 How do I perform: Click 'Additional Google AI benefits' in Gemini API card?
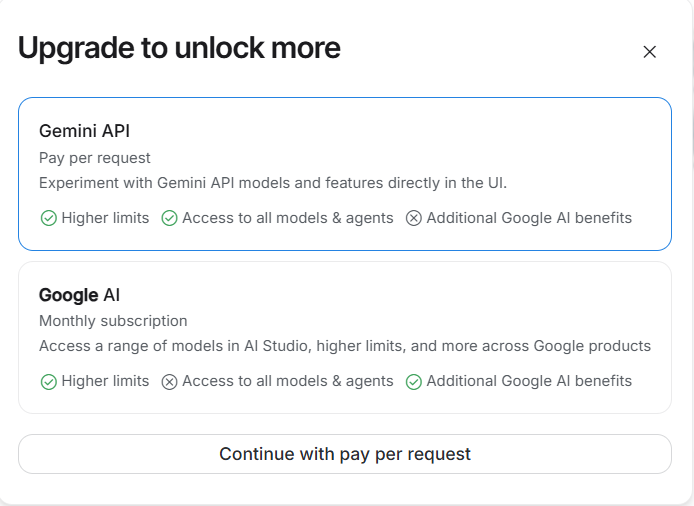[x=529, y=218]
